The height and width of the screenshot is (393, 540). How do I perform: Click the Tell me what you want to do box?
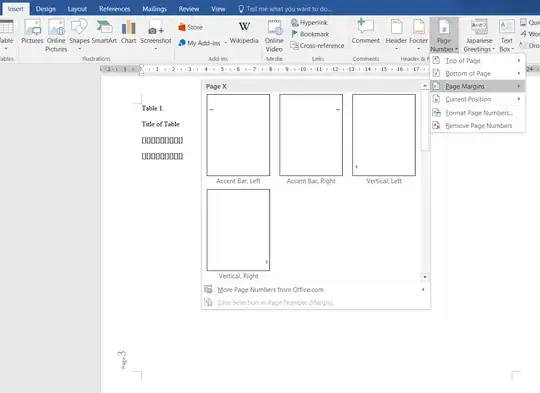point(285,9)
